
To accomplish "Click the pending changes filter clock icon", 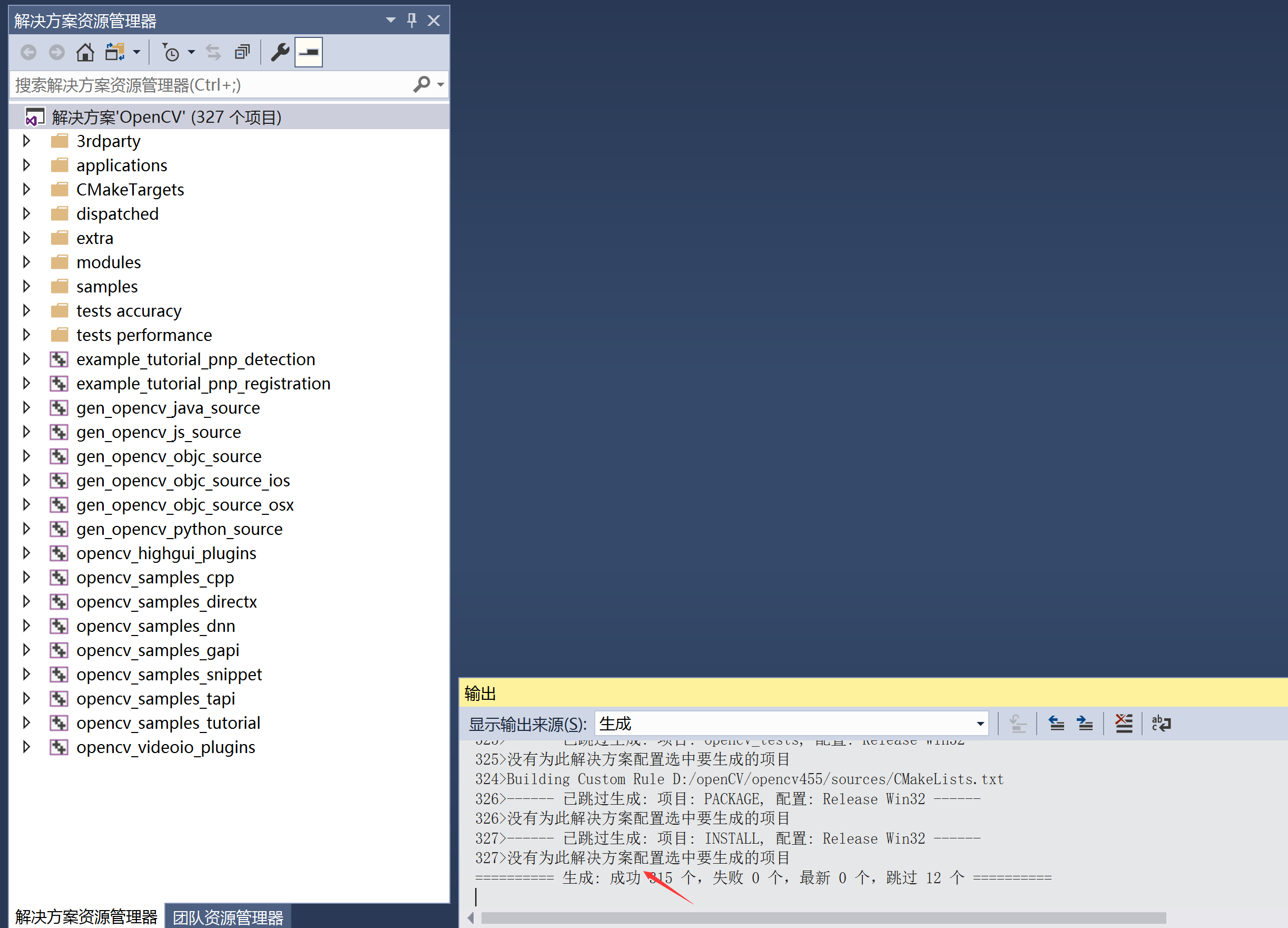I will [170, 52].
